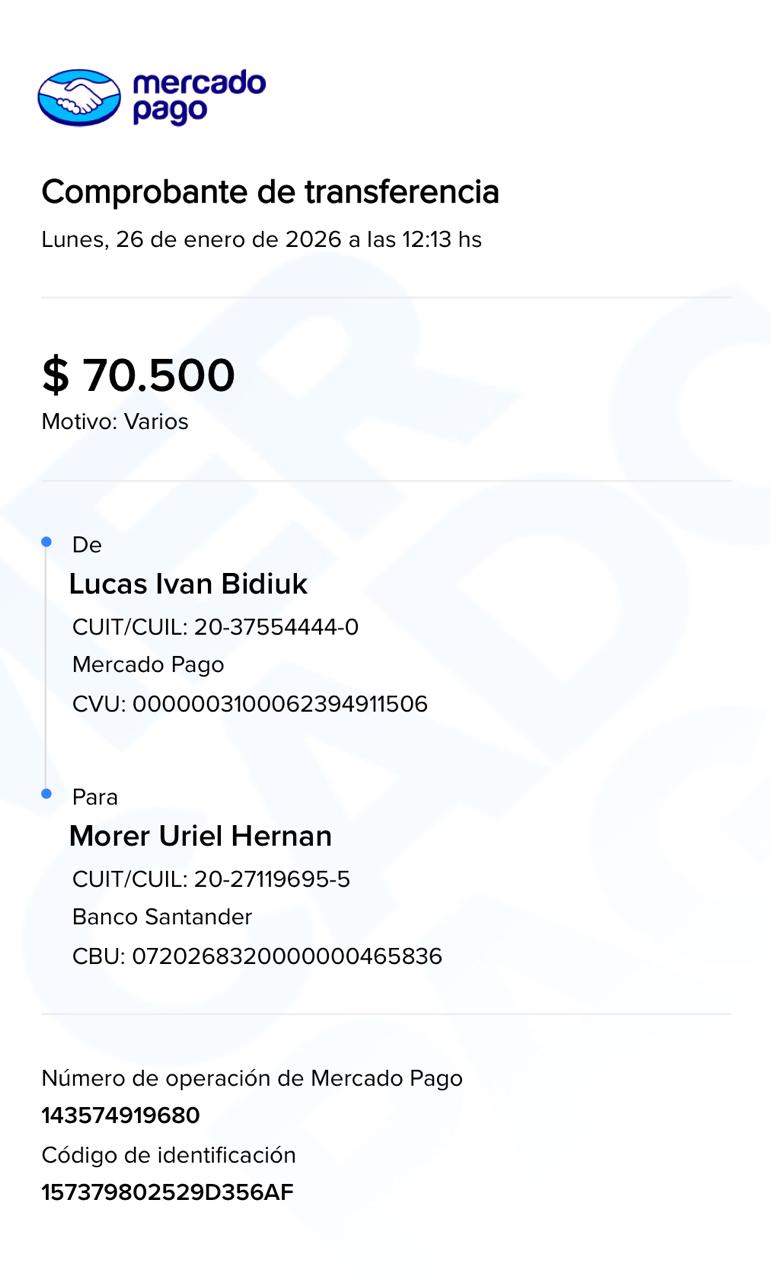Select operation number 143574919680
The image size is (772, 1280).
tap(120, 1115)
